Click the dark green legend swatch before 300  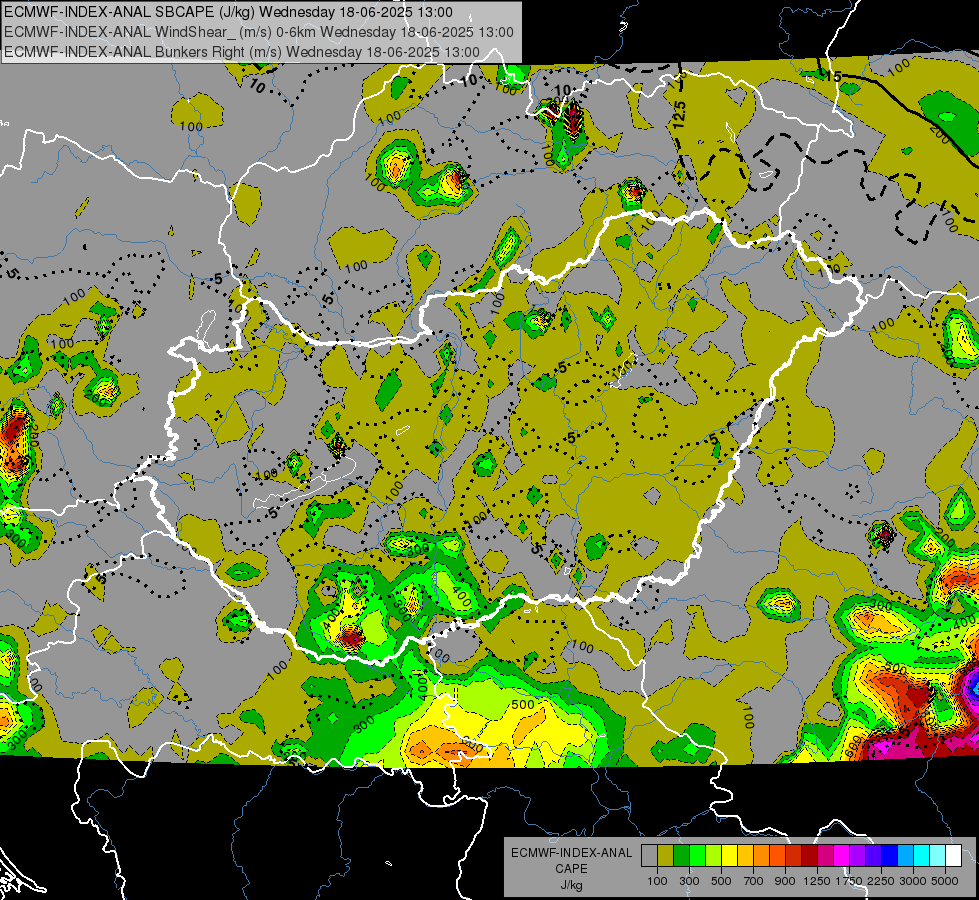(x=681, y=856)
